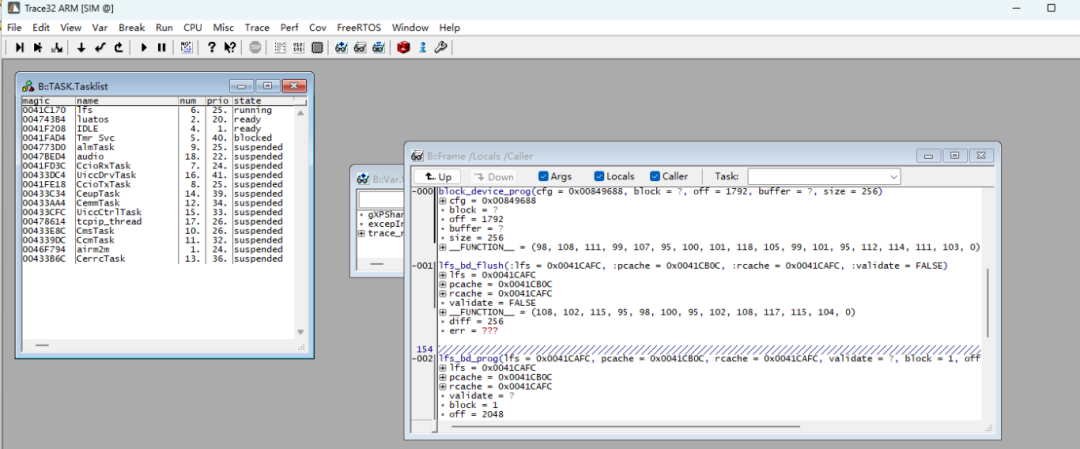Click the Diverge step toolbar icon
The height and width of the screenshot is (449, 1080).
(56, 48)
